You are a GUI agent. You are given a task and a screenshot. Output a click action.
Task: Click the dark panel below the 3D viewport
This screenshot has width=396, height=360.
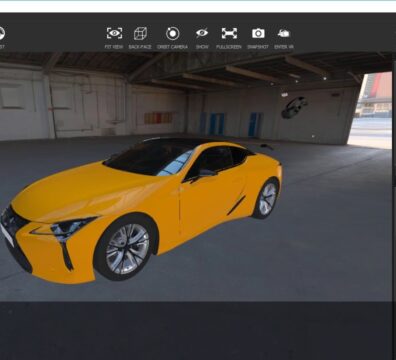click(197, 331)
